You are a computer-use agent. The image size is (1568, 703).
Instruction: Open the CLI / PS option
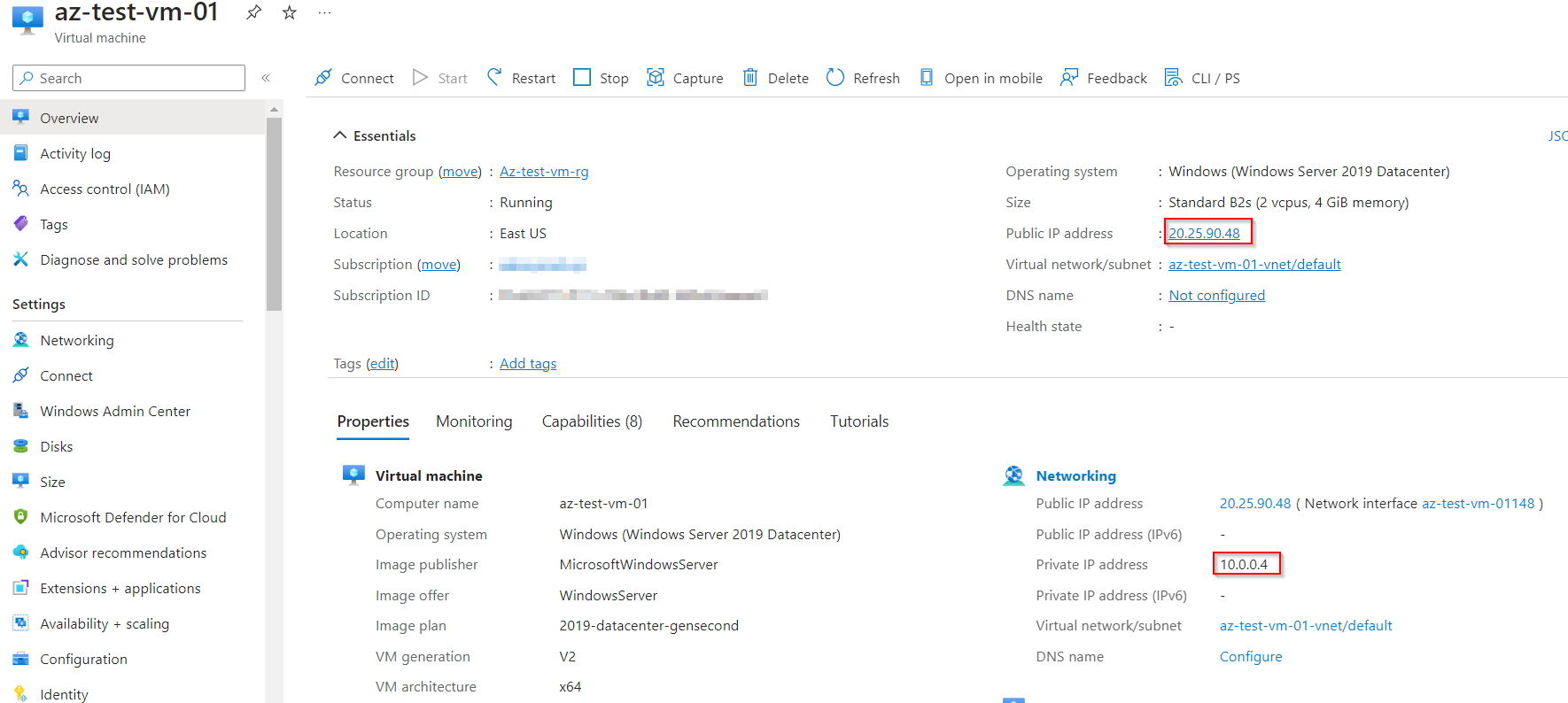click(1202, 78)
